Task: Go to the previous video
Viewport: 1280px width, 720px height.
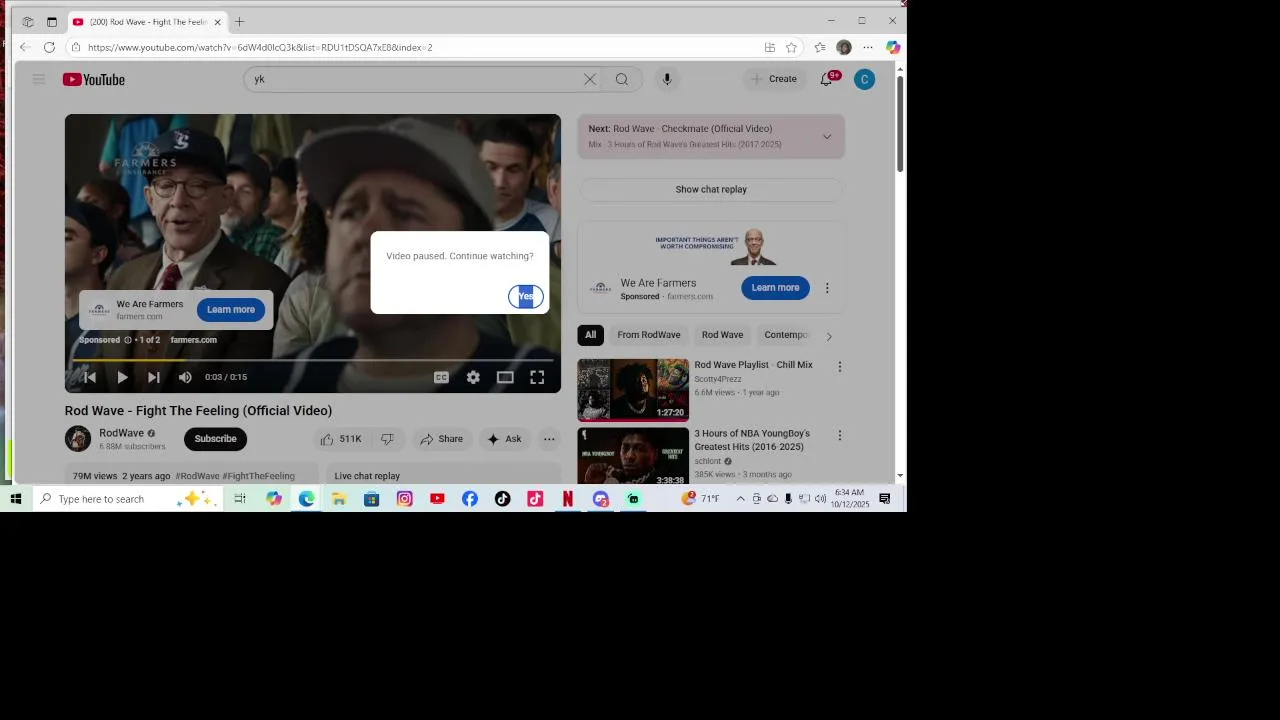Action: (x=89, y=377)
